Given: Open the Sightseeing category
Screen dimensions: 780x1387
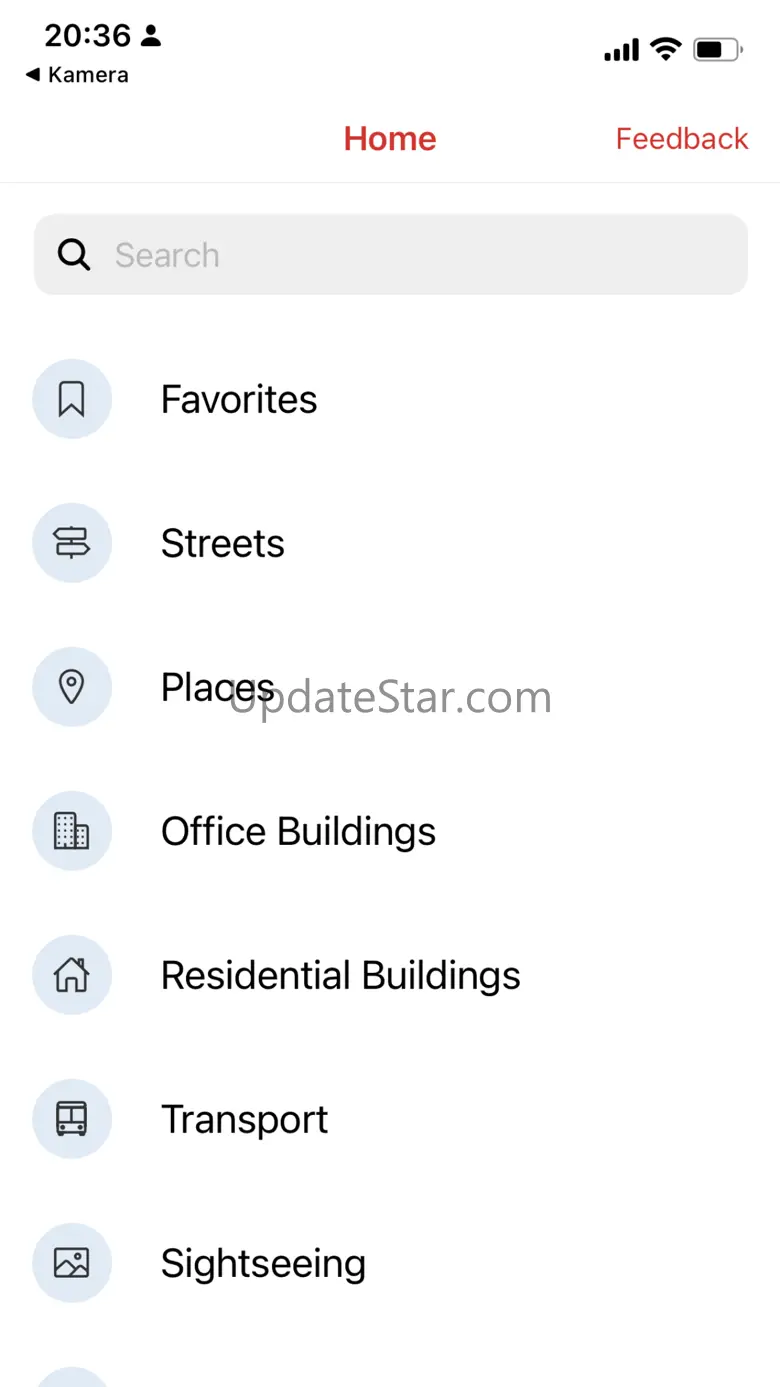Looking at the screenshot, I should click(263, 1264).
